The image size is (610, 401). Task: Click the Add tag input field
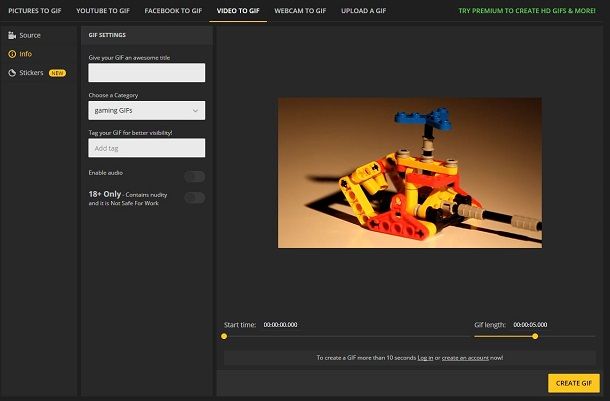(x=146, y=148)
